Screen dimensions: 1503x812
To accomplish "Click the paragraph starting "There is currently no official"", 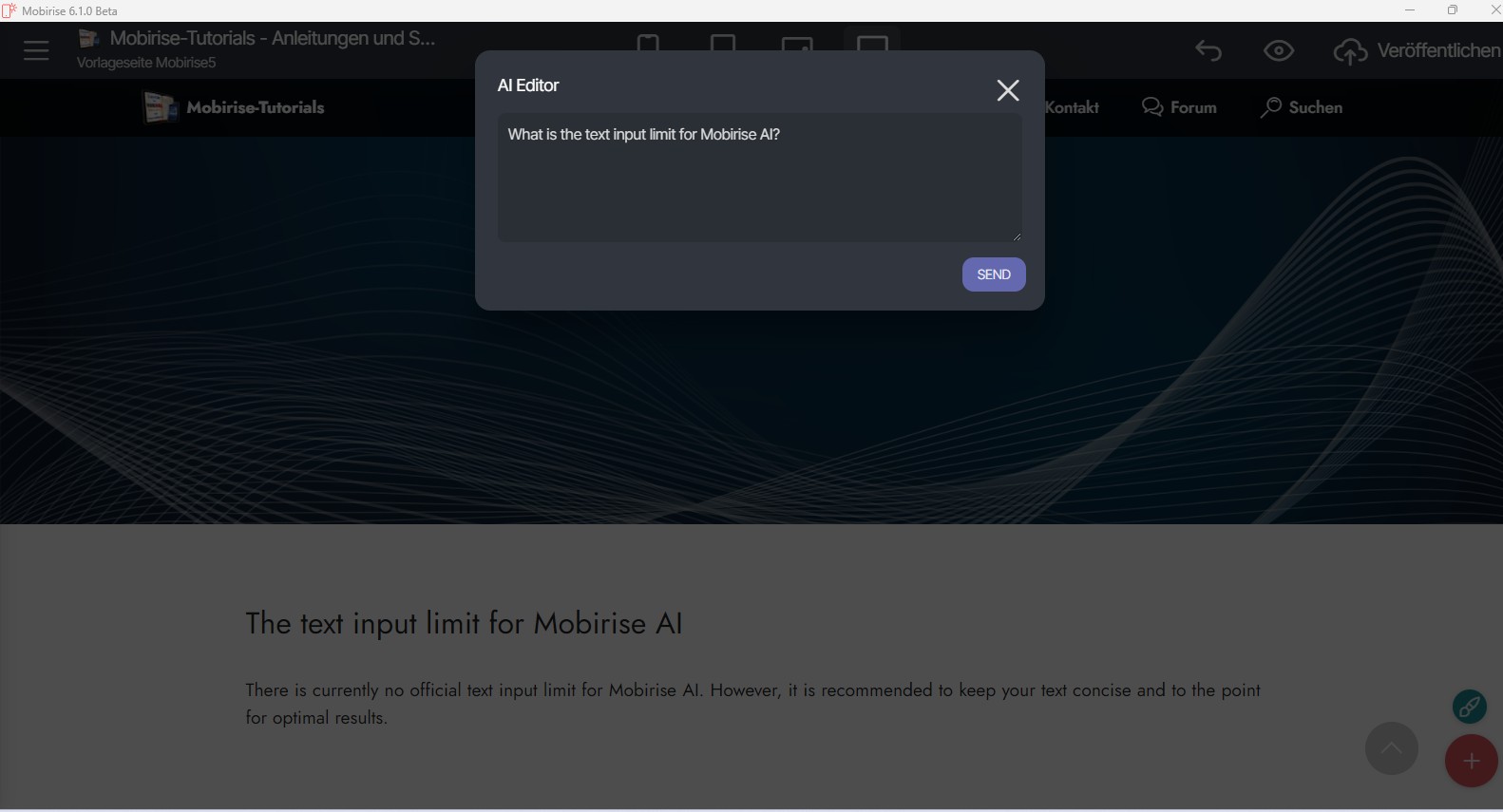I will (x=752, y=704).
